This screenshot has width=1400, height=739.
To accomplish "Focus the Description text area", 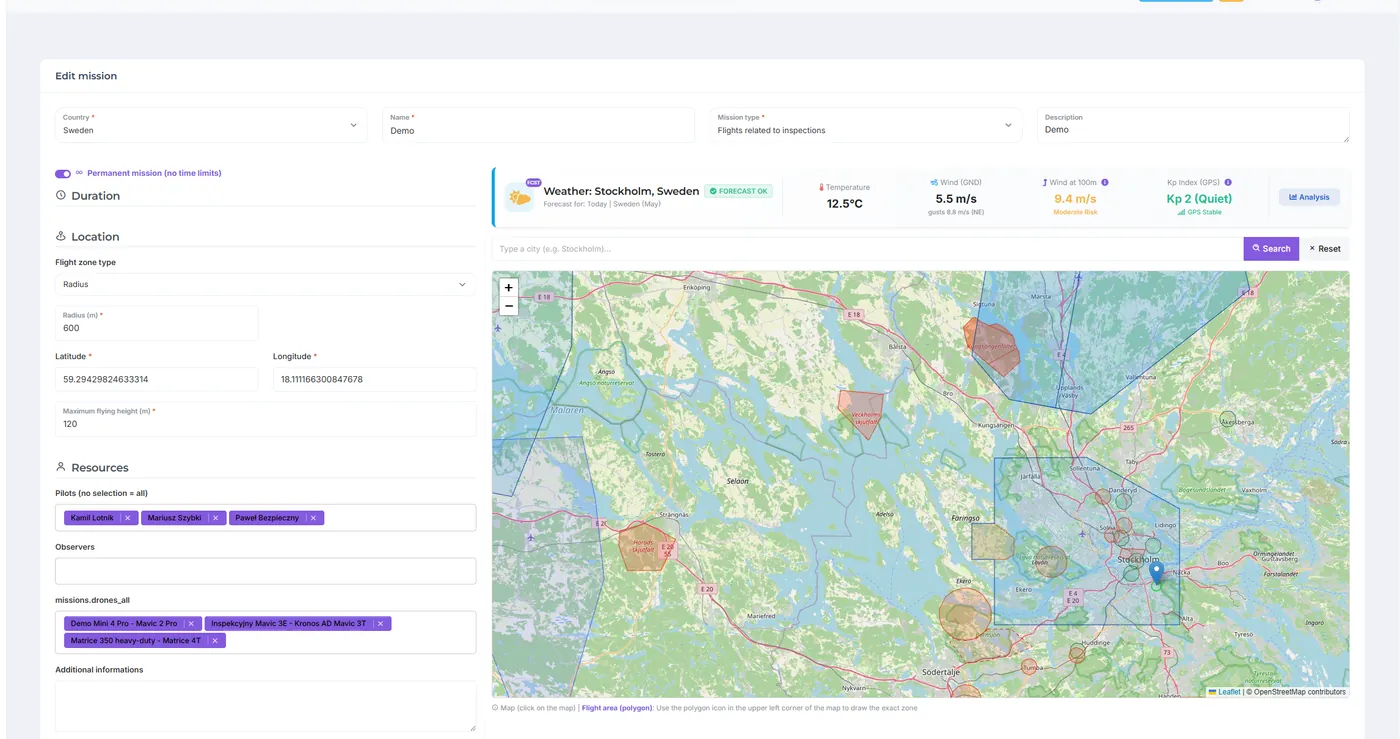I will point(1193,125).
